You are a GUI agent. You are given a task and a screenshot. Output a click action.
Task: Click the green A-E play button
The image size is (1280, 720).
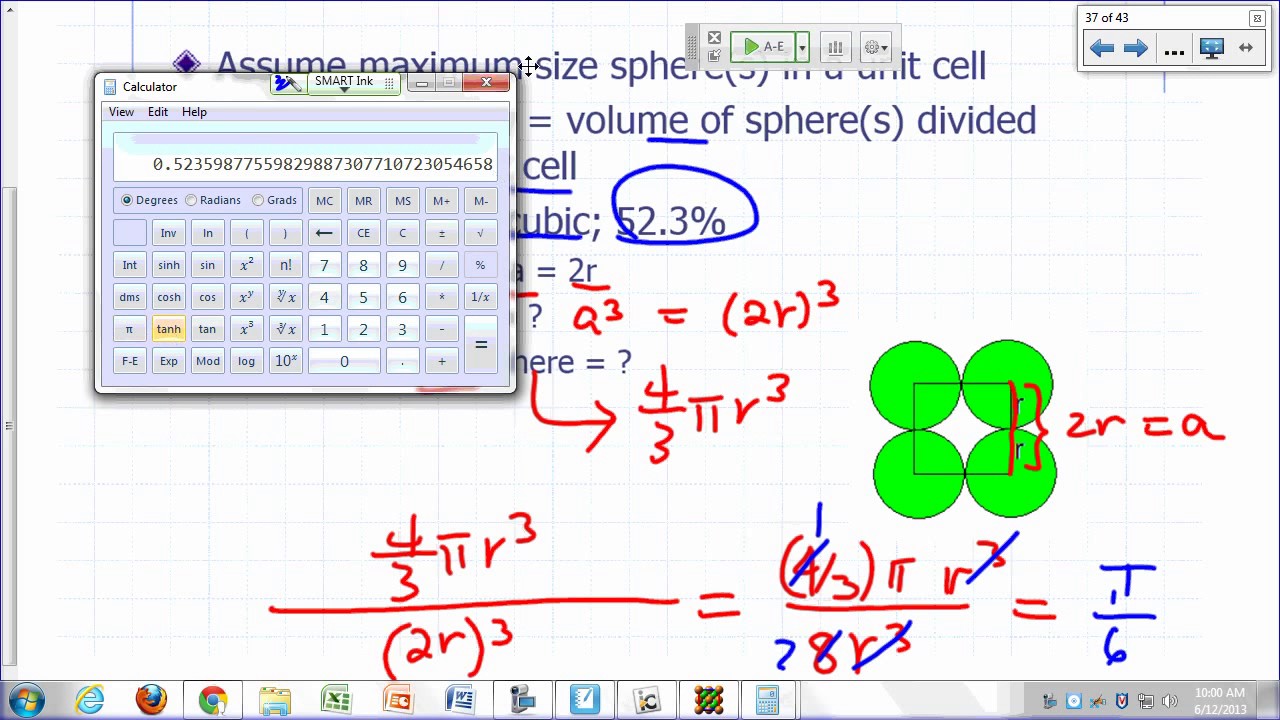pos(763,47)
